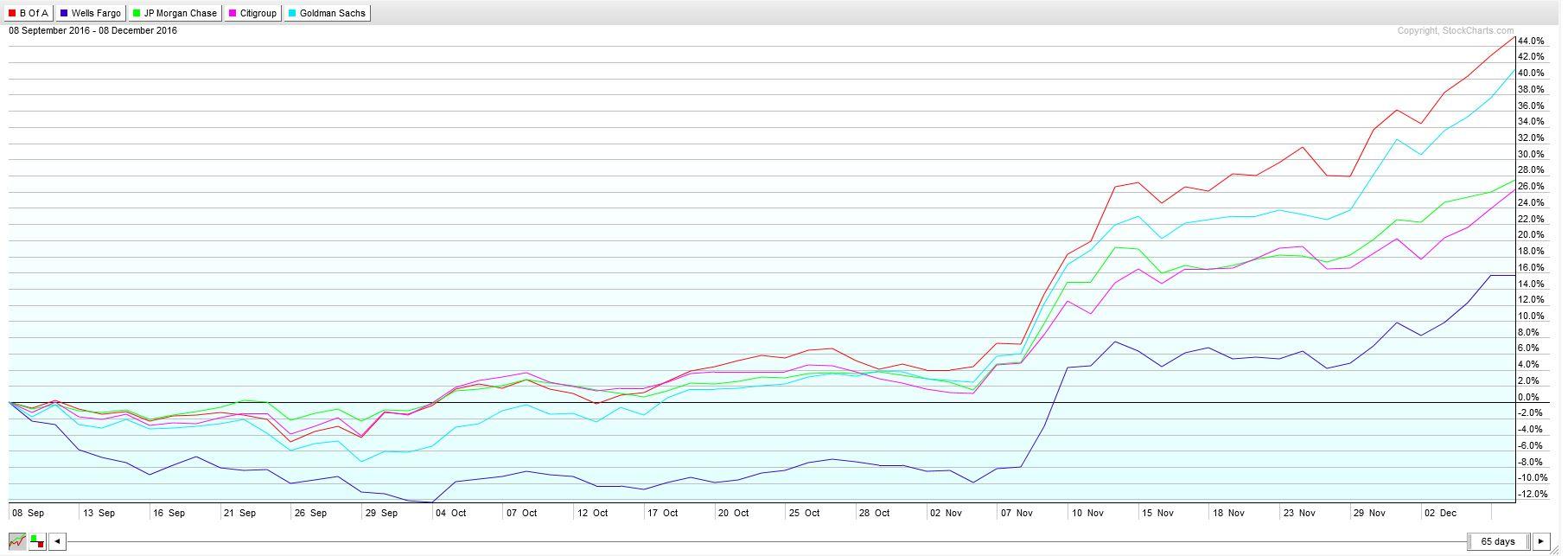Toggle the Goldman Sachs legend button
The height and width of the screenshot is (556, 1568).
point(328,13)
